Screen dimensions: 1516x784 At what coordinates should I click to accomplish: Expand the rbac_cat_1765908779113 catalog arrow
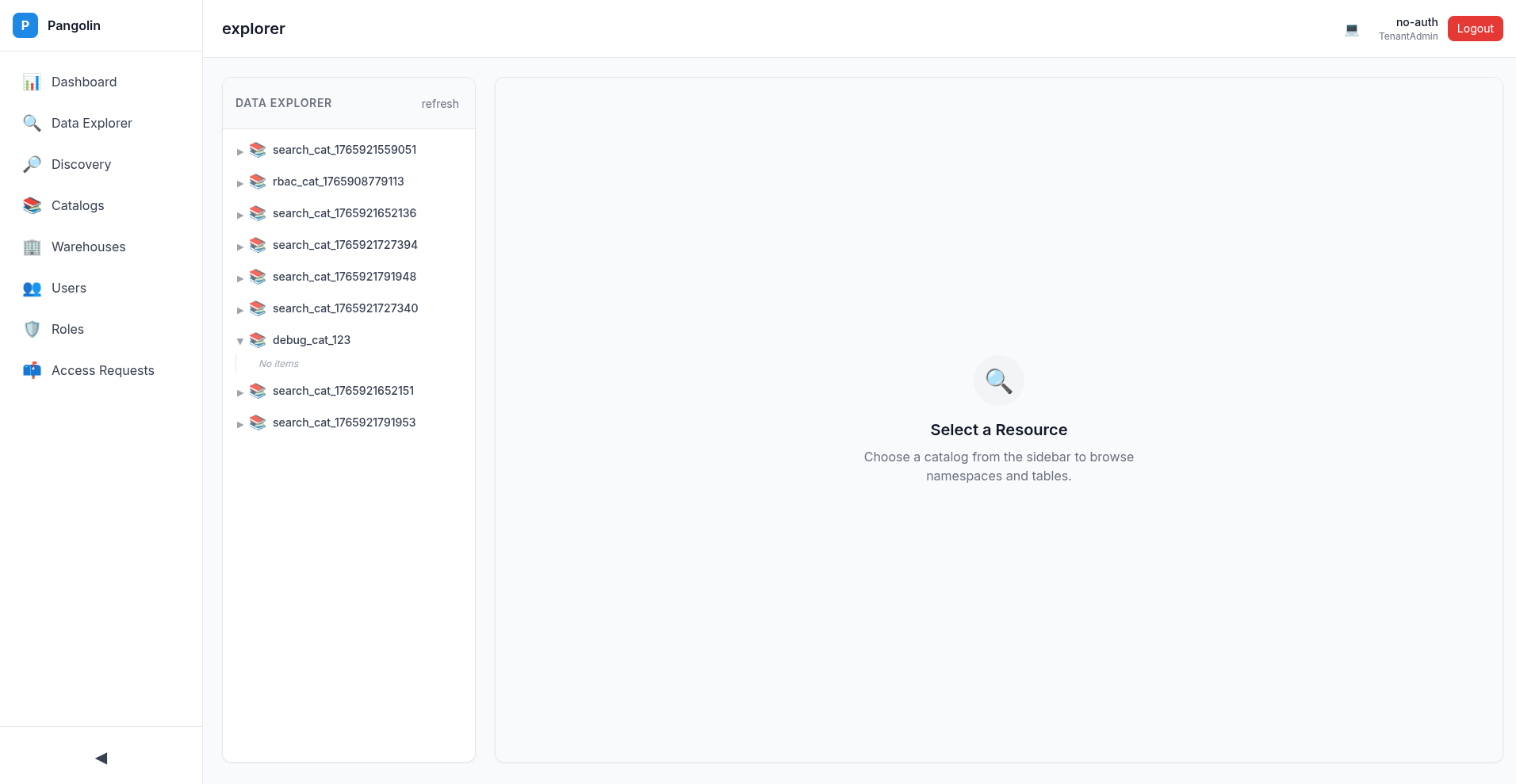click(239, 183)
